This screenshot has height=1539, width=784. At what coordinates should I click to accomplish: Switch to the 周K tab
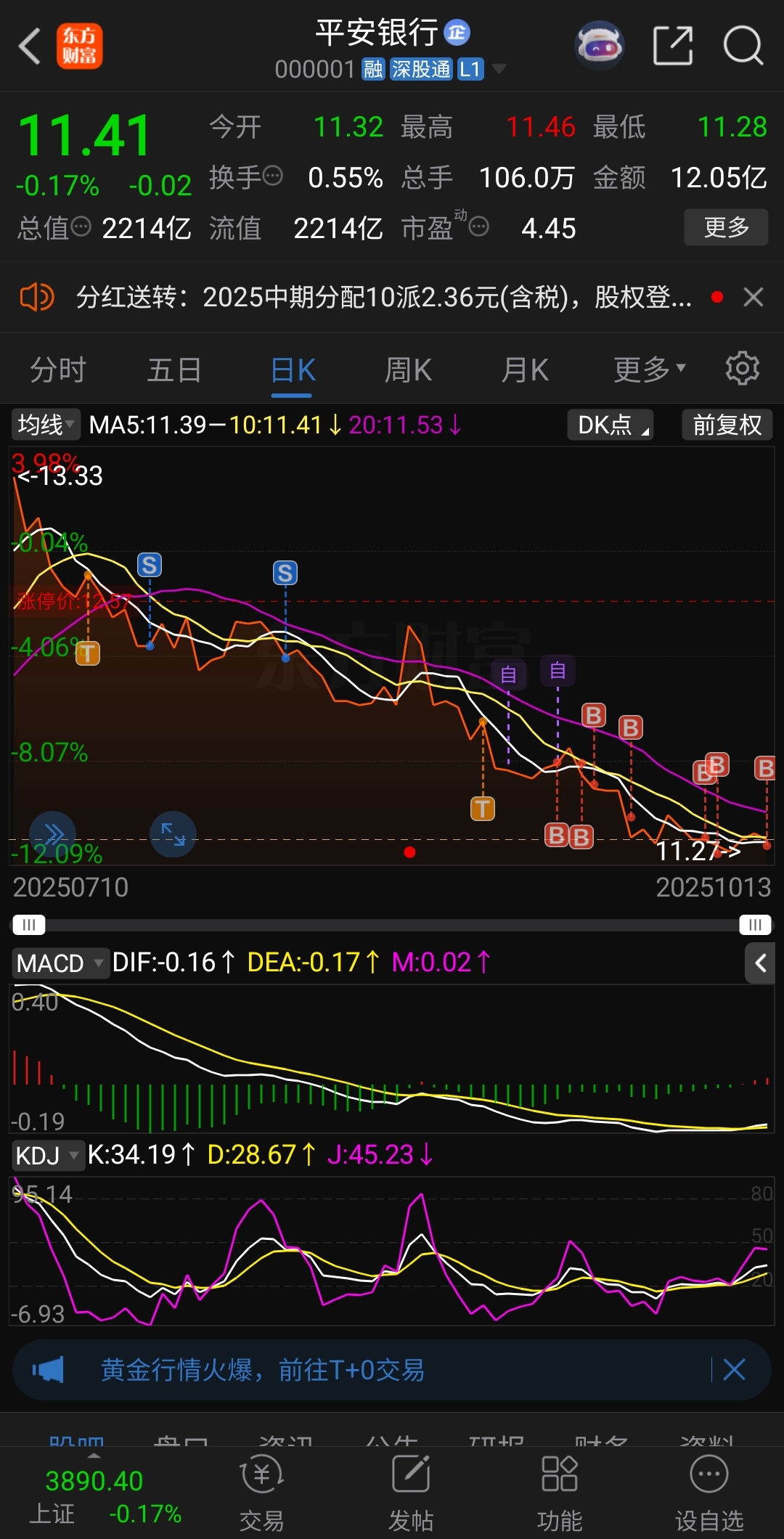point(408,370)
